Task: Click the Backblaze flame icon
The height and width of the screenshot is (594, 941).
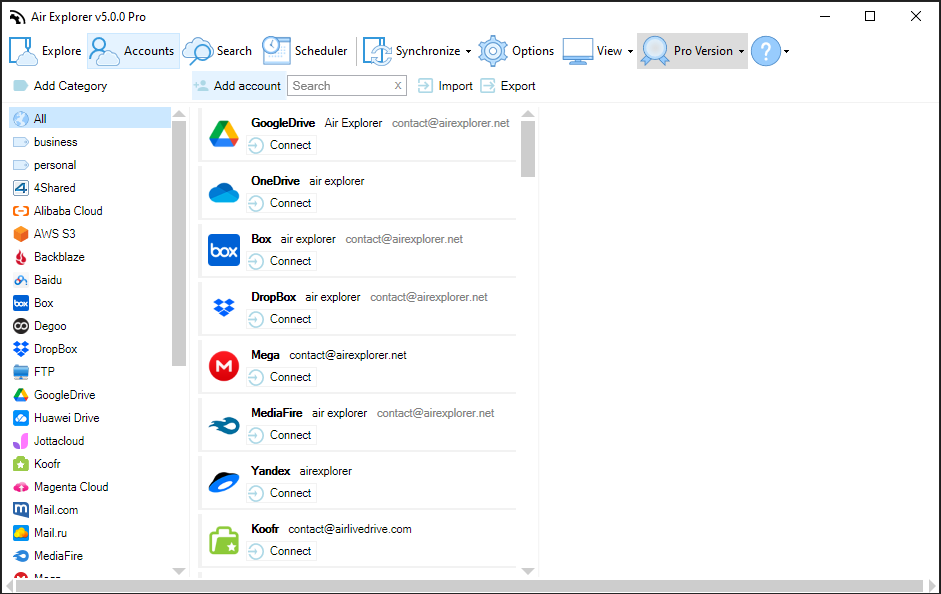Action: tap(21, 257)
